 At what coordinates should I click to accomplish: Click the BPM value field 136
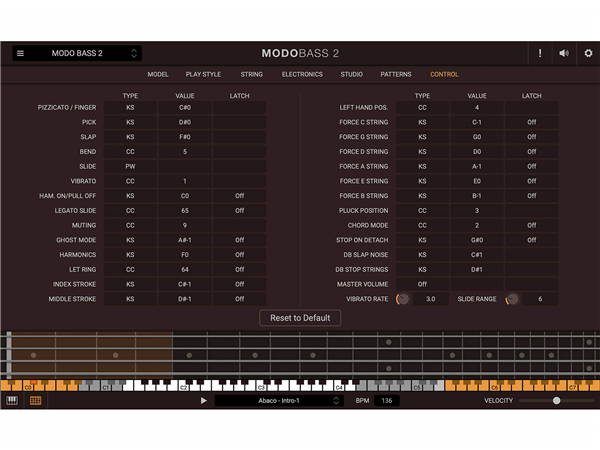click(x=386, y=401)
